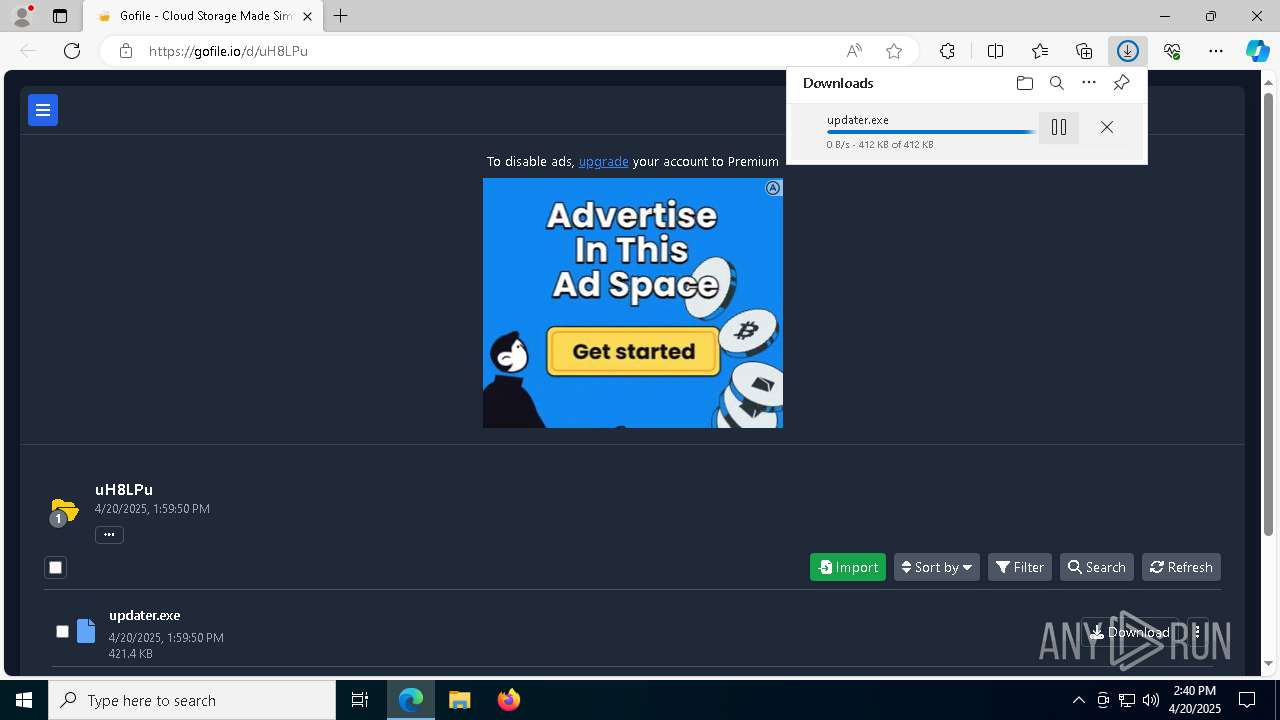This screenshot has width=1280, height=720.
Task: Check the updater.exe file checkbox
Action: point(62,631)
